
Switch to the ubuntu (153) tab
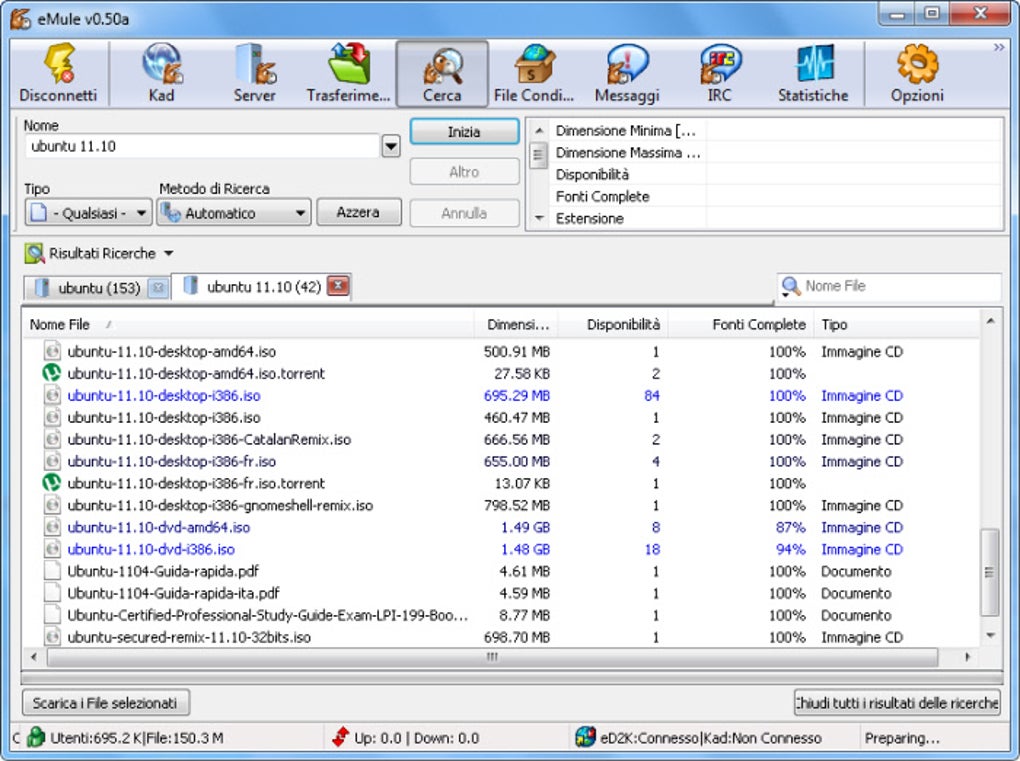(97, 287)
